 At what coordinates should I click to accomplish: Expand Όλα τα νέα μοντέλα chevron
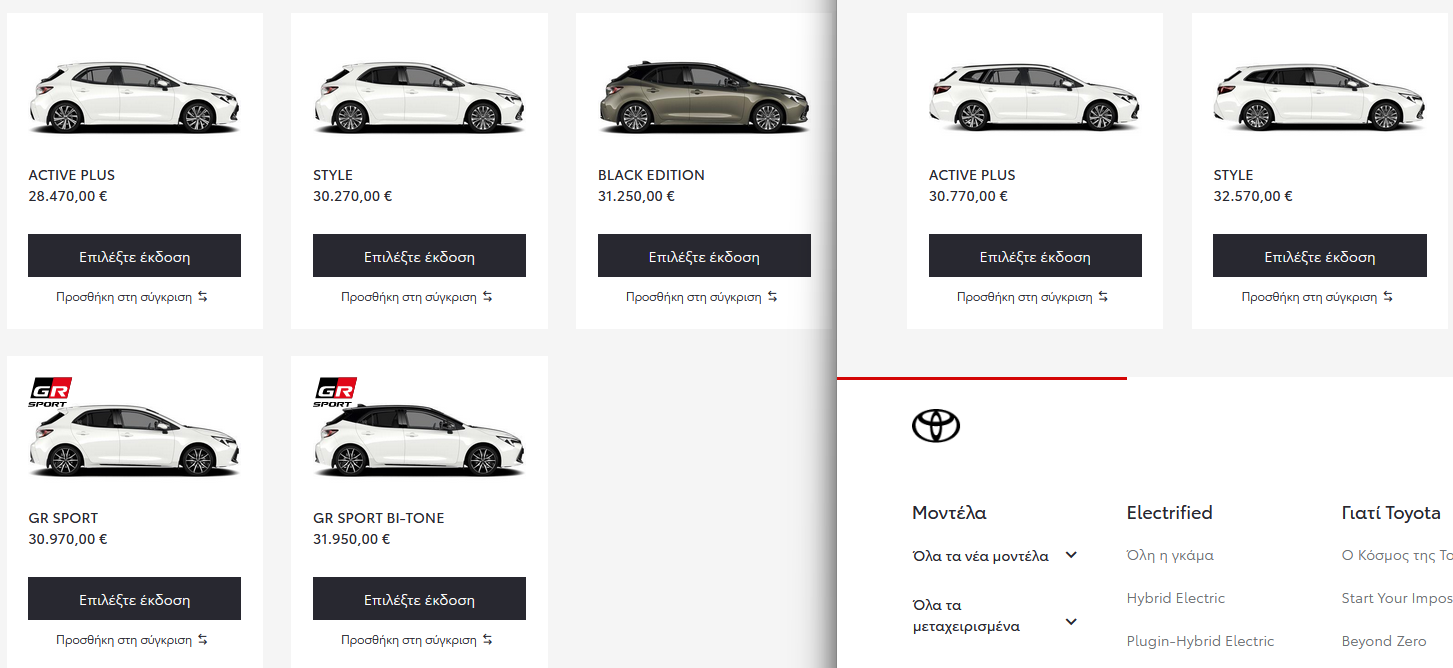point(1071,555)
